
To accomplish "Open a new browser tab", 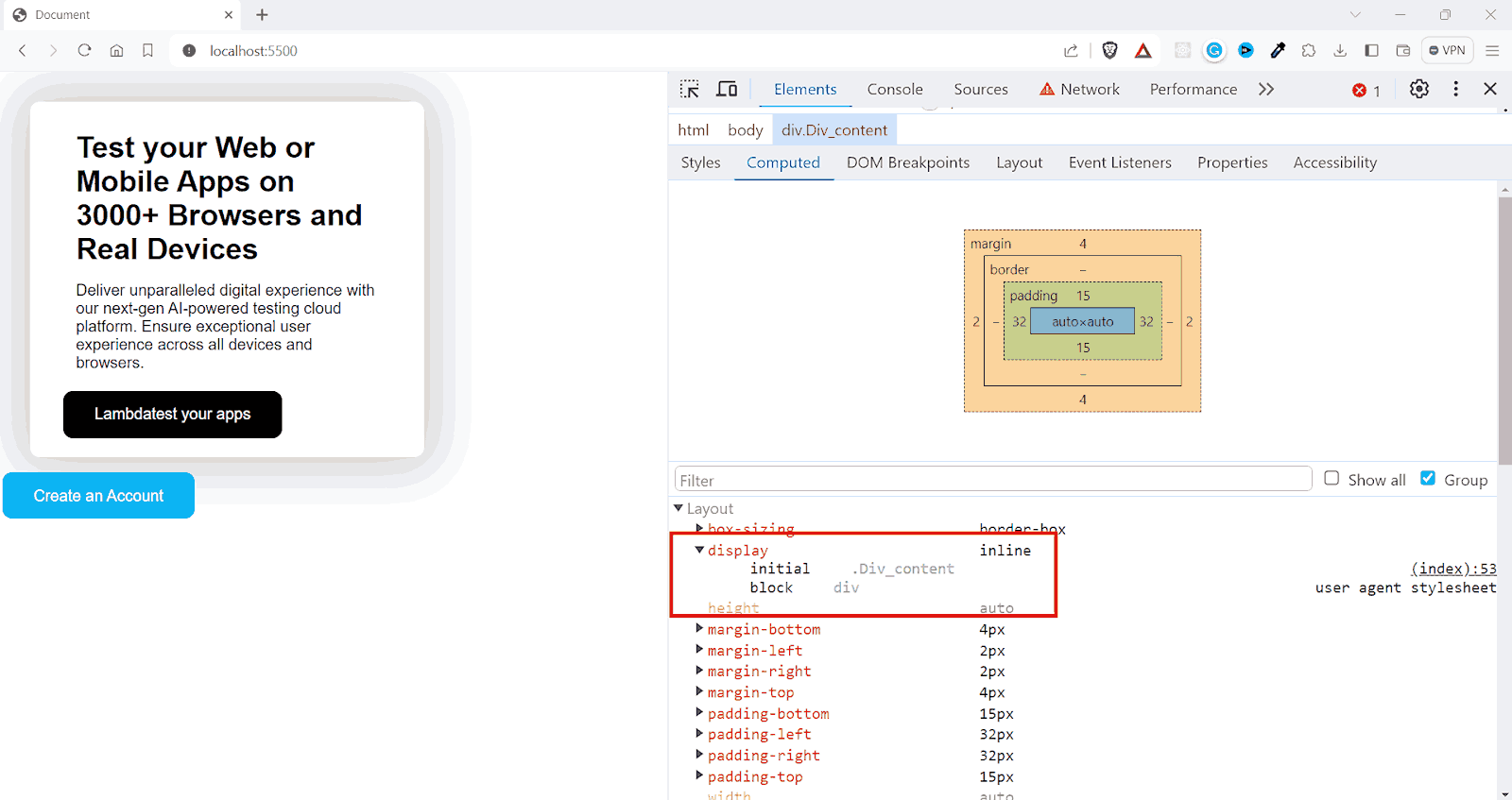I will click(262, 15).
